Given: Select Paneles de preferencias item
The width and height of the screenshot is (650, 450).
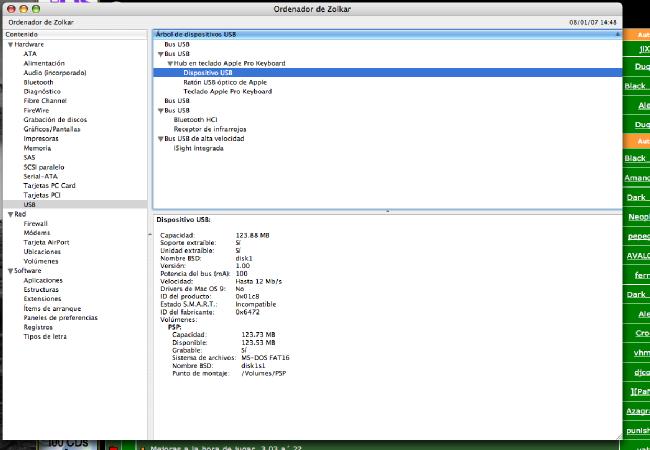Looking at the screenshot, I should tap(61, 317).
